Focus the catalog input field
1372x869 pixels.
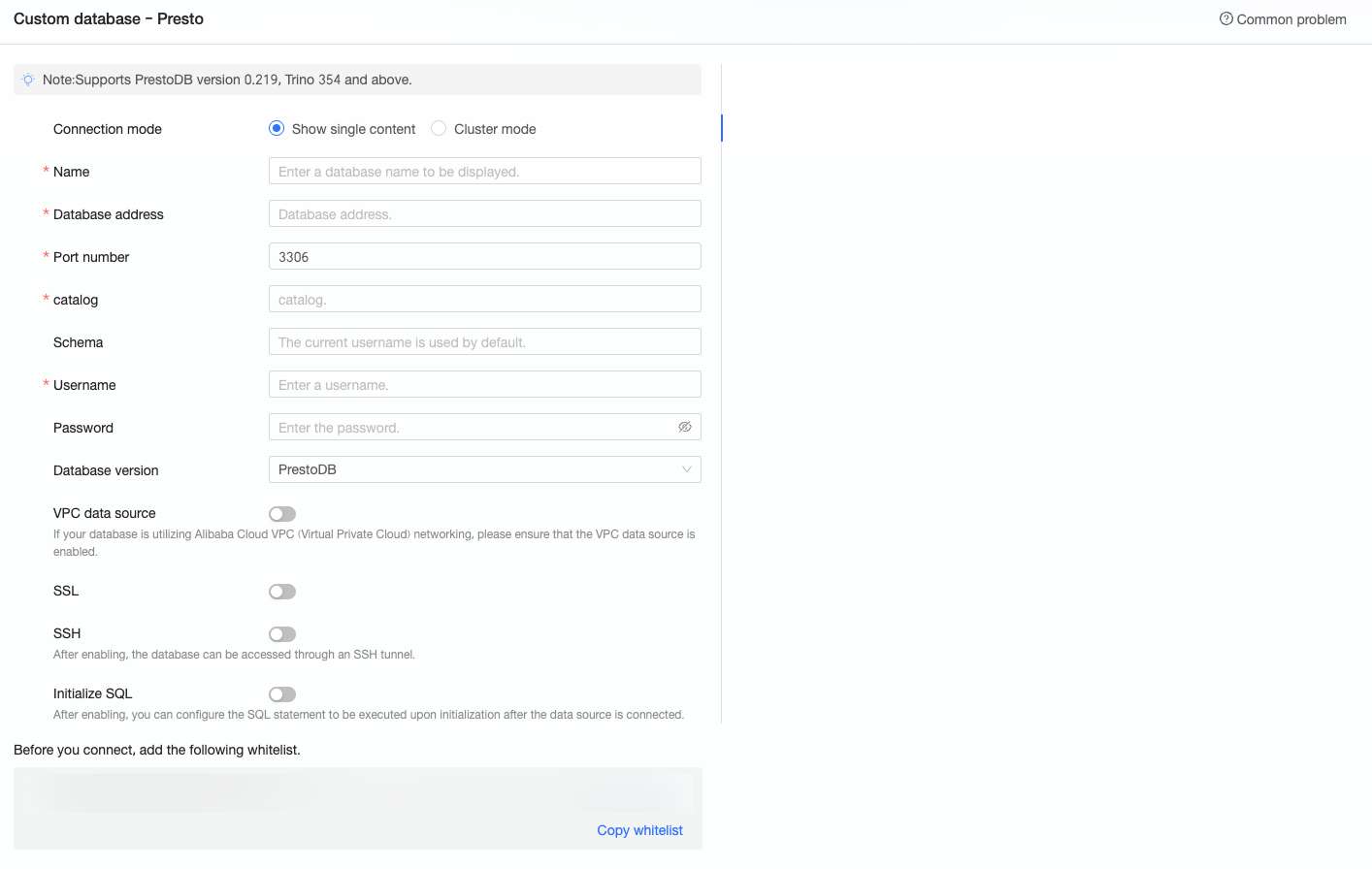(x=484, y=300)
